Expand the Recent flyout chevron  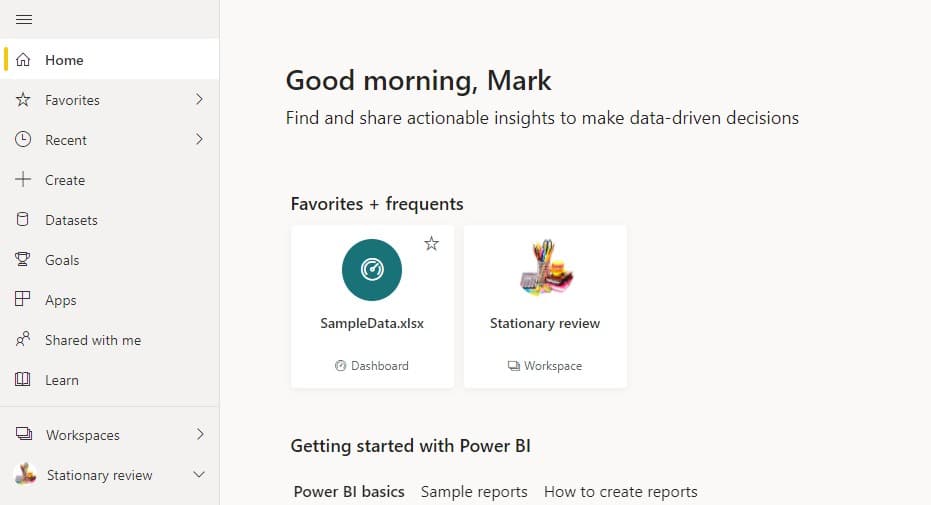pos(200,139)
